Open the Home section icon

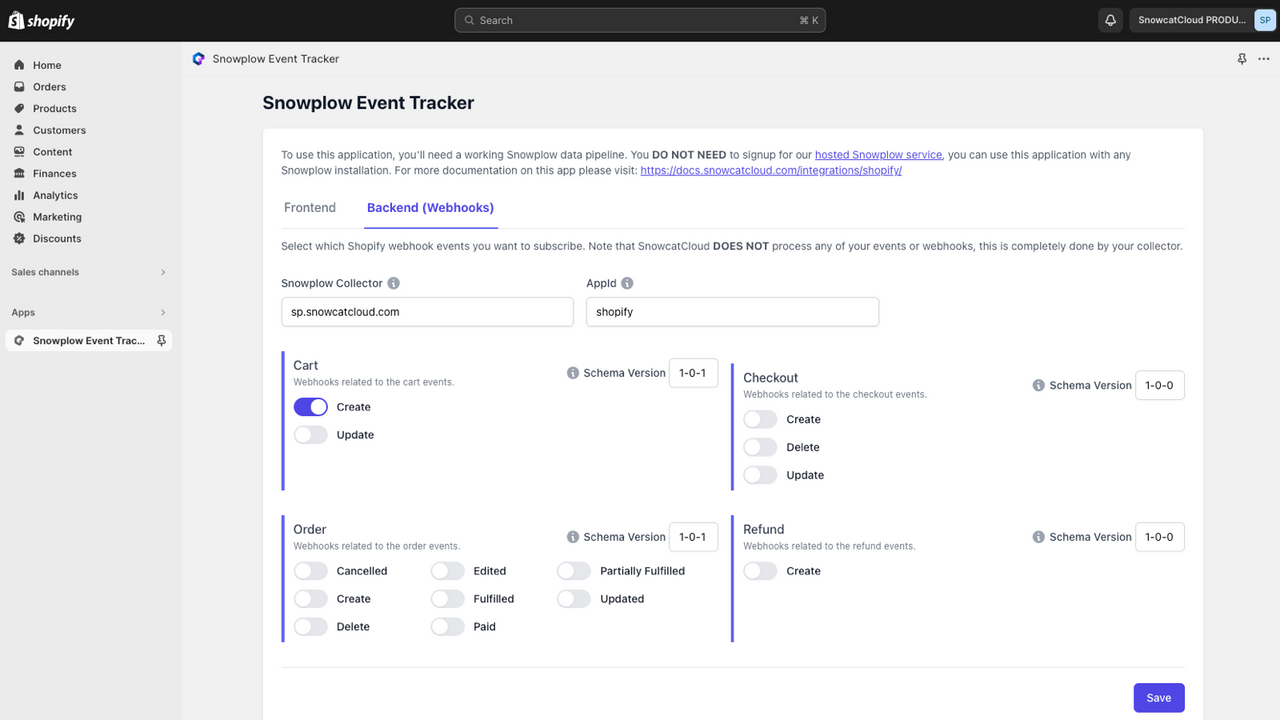coord(18,65)
